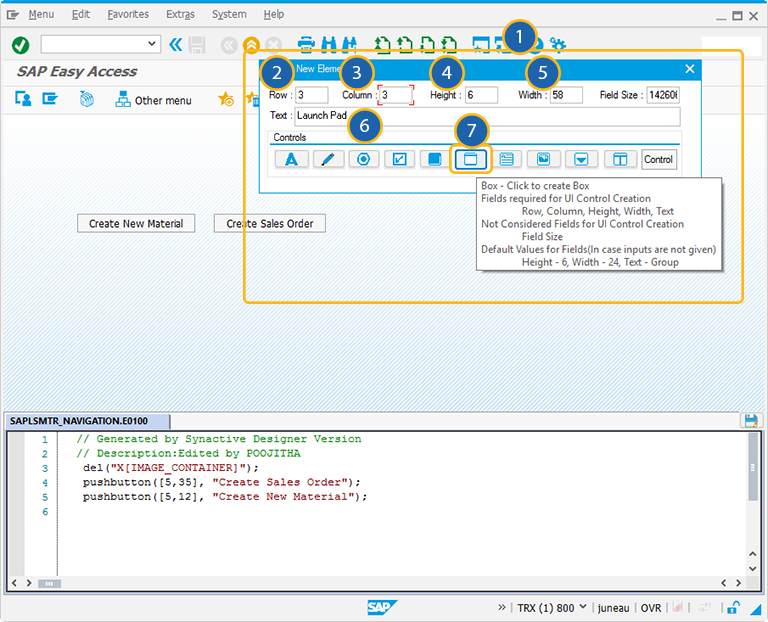This screenshot has width=768, height=622.
Task: Click the blue double-chevron back icon
Action: (175, 45)
